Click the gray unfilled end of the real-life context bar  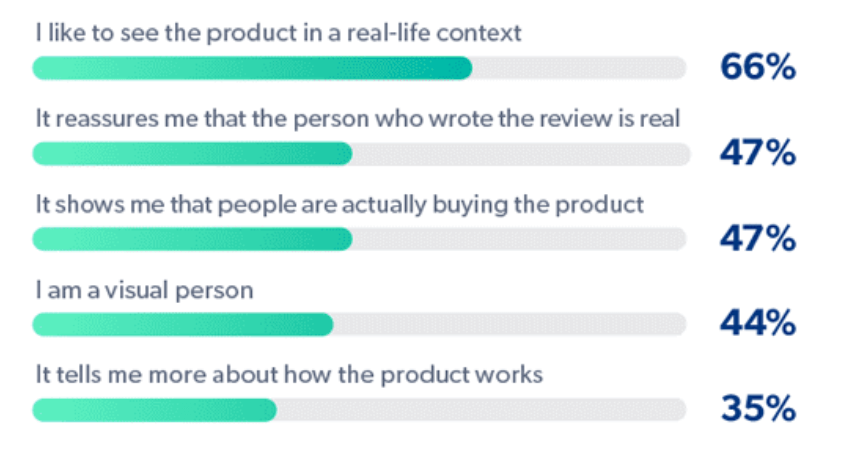(x=580, y=68)
